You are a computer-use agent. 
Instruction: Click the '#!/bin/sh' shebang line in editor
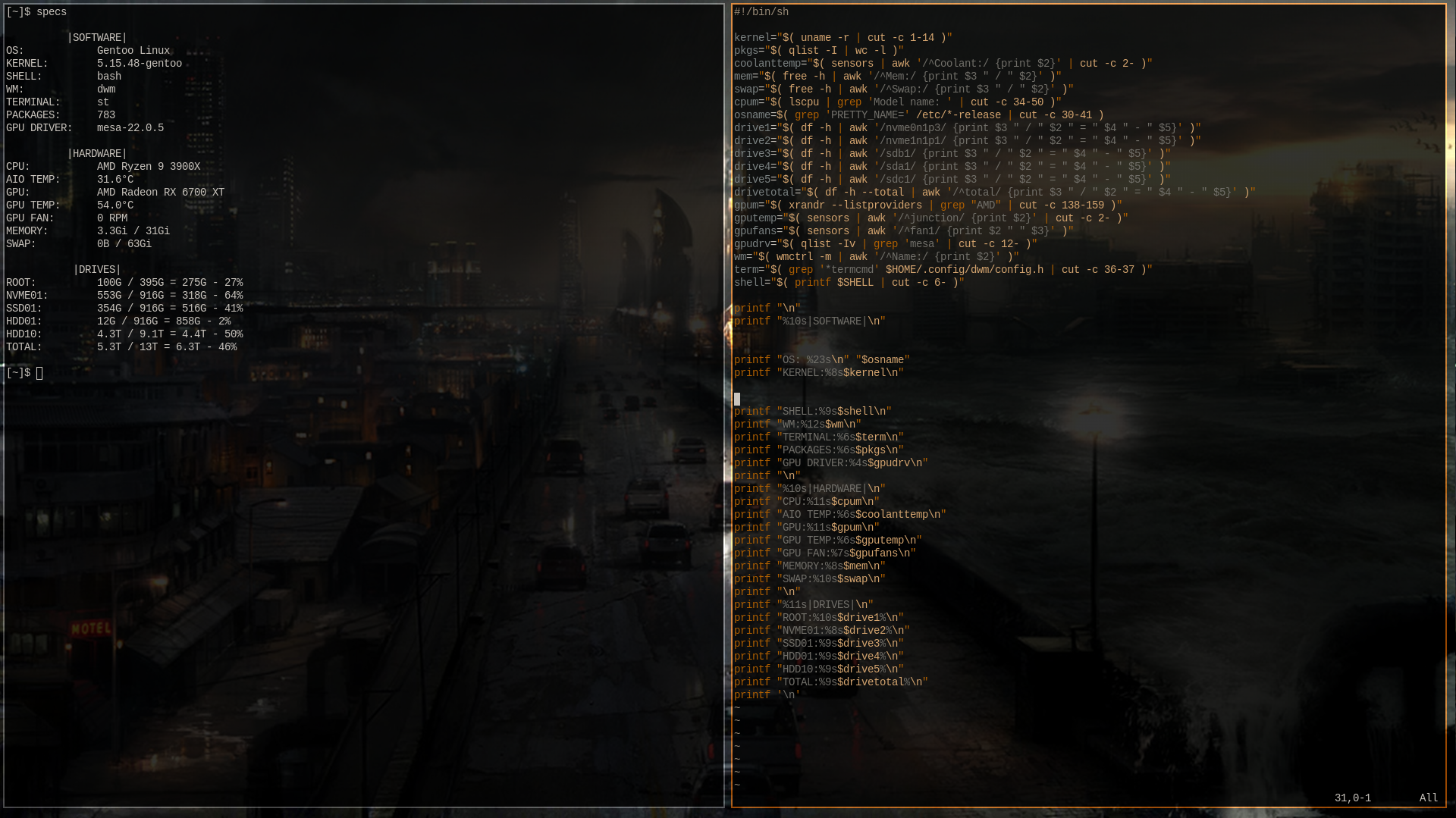[761, 12]
